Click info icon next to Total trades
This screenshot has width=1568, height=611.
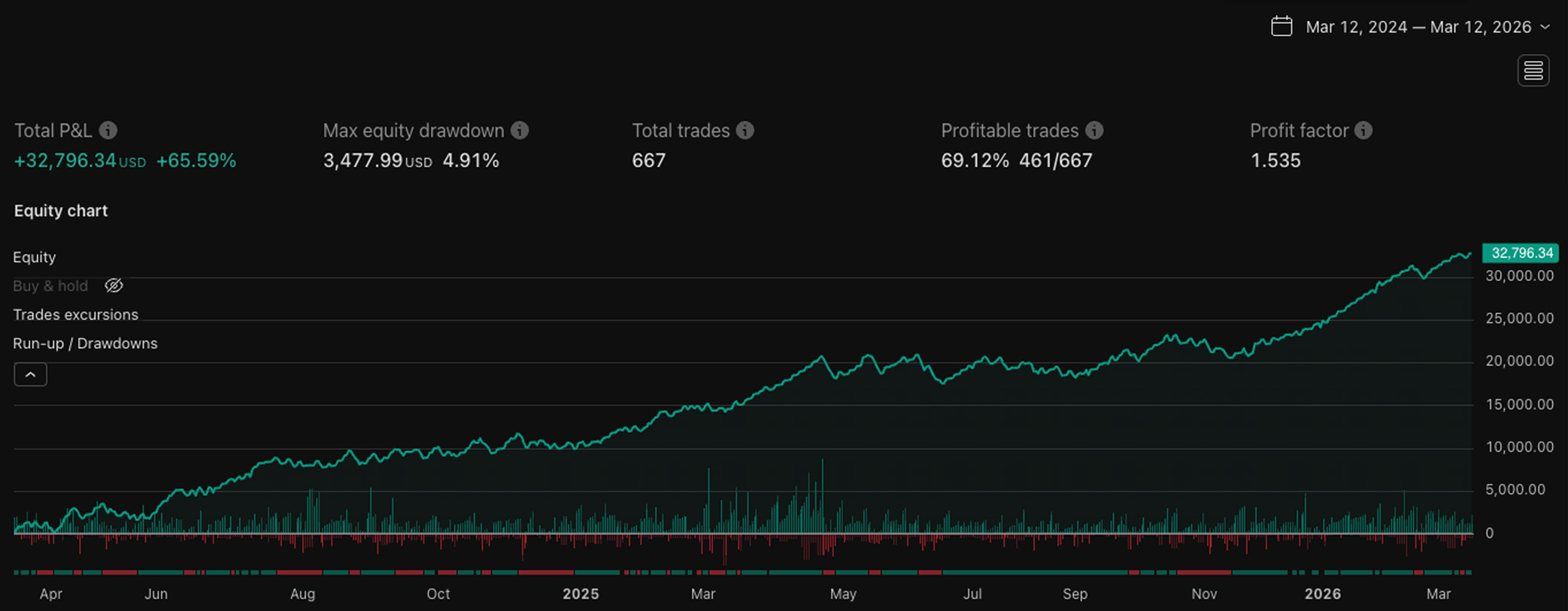745,131
